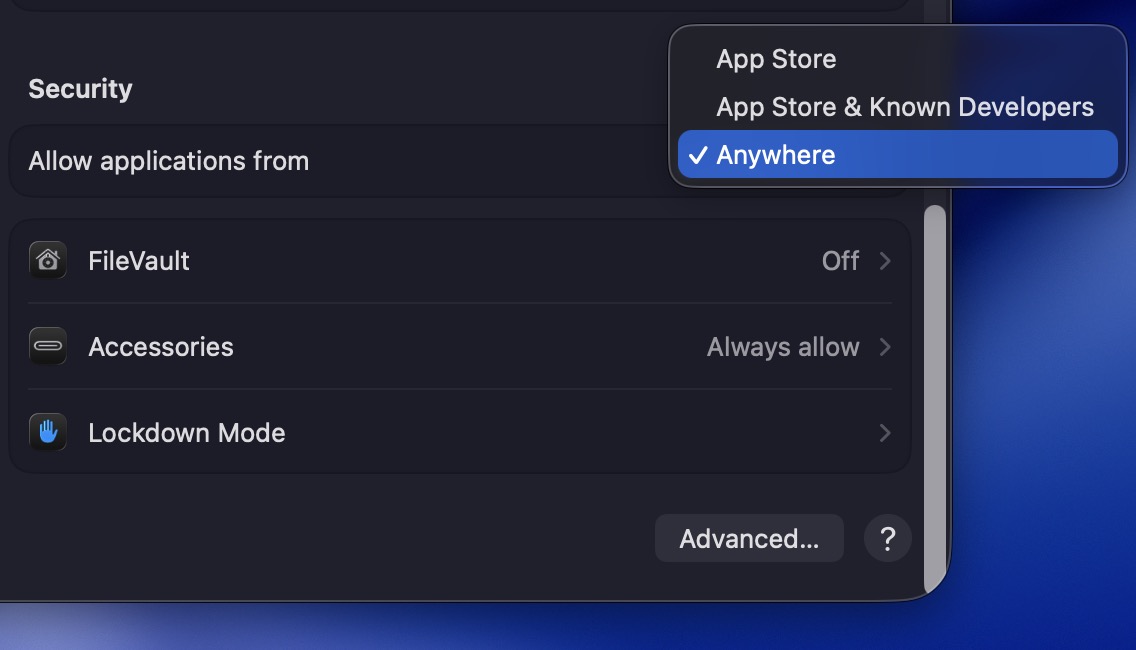
Task: Open the Lockdown Mode row label
Action: (187, 433)
